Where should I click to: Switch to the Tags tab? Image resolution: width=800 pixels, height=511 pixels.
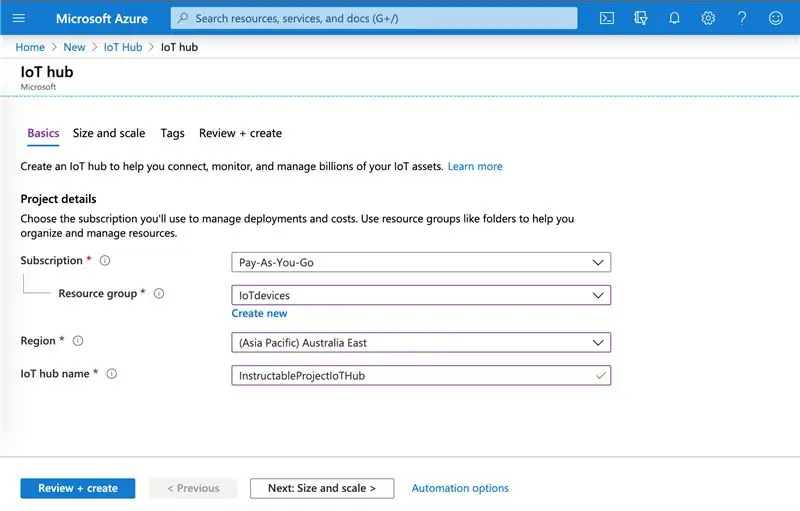pos(172,133)
